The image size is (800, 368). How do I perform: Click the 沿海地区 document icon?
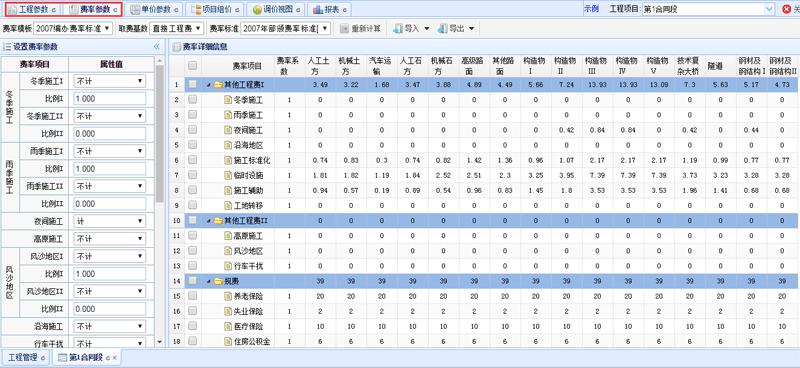pos(228,145)
